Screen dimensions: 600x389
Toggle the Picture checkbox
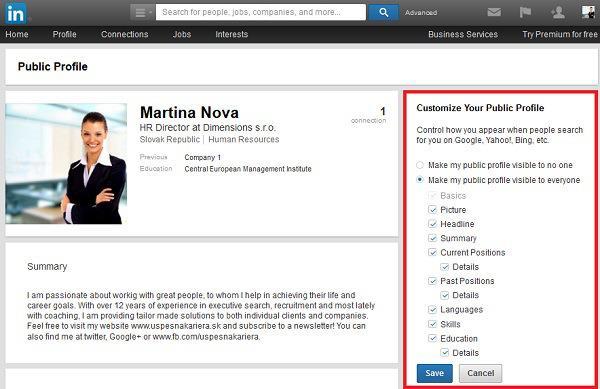[x=432, y=210]
